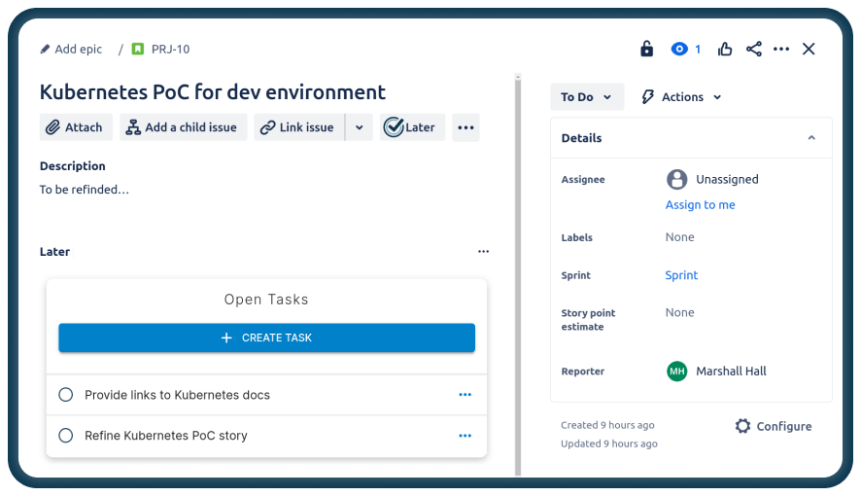Click the Add epic pencil link

(71, 49)
